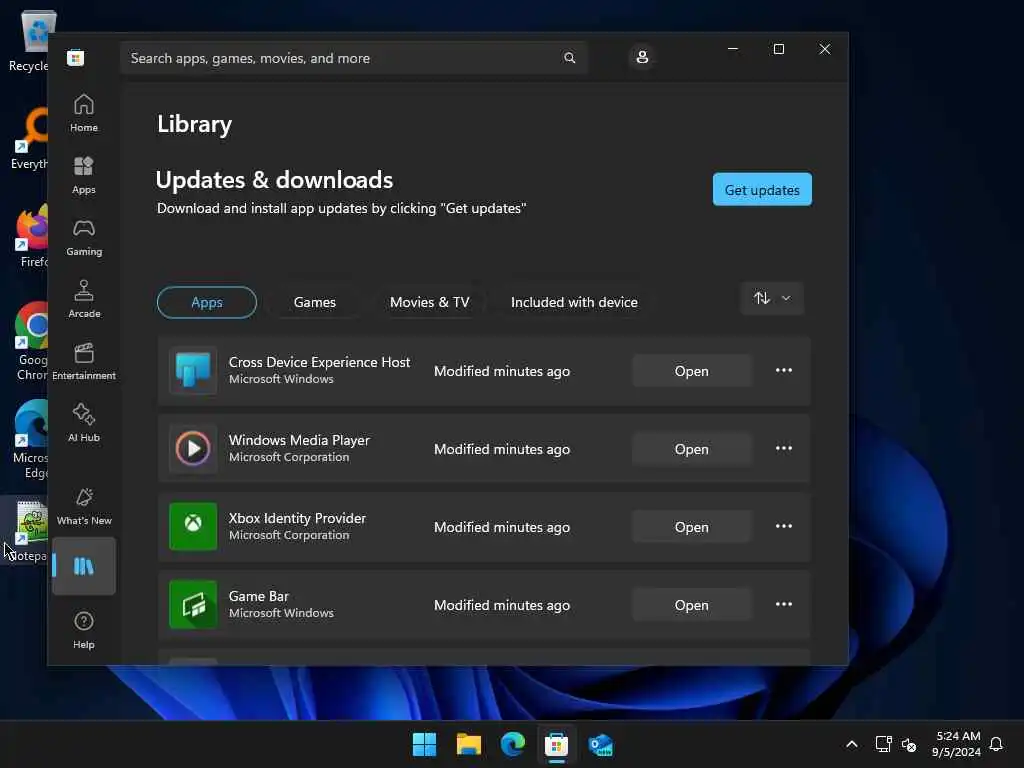This screenshot has width=1024, height=768.
Task: Go to Home in Store sidebar
Action: point(84,113)
